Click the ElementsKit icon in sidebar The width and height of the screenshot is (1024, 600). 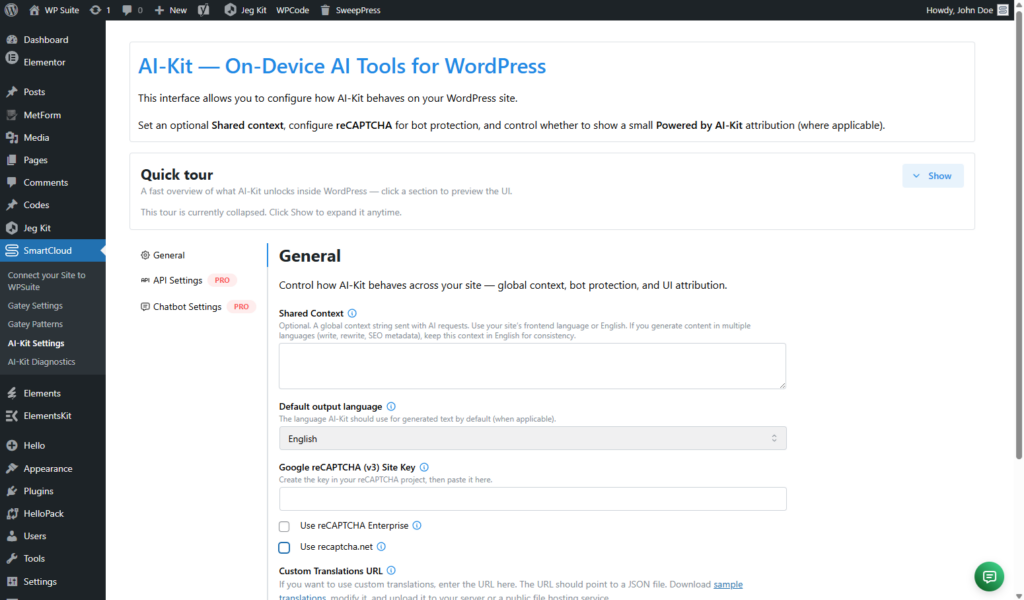pyautogui.click(x=12, y=416)
